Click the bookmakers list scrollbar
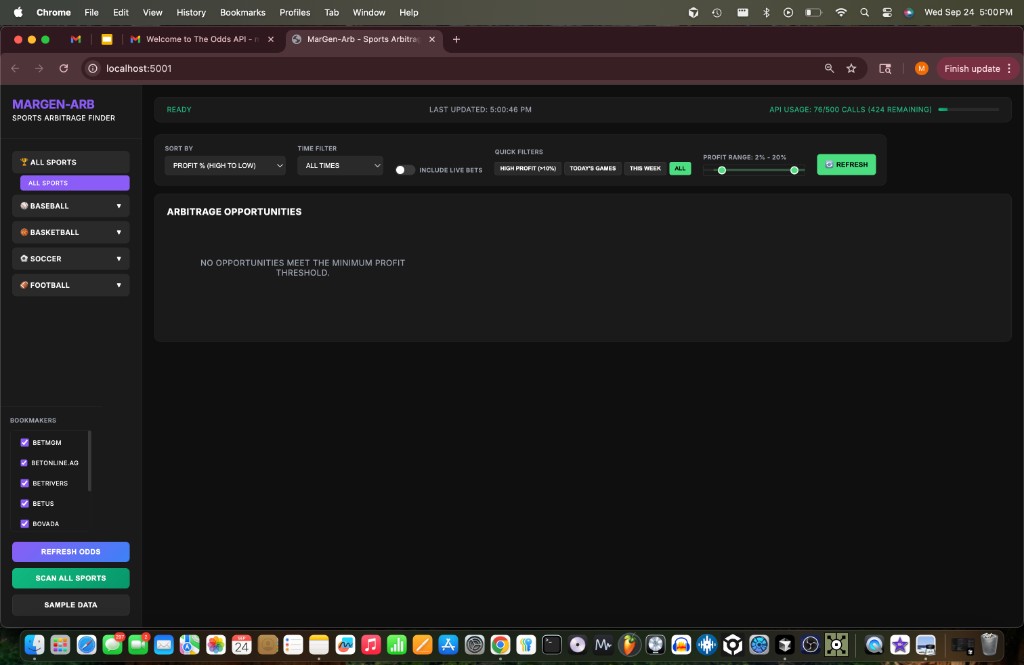The image size is (1024, 665). (x=89, y=461)
